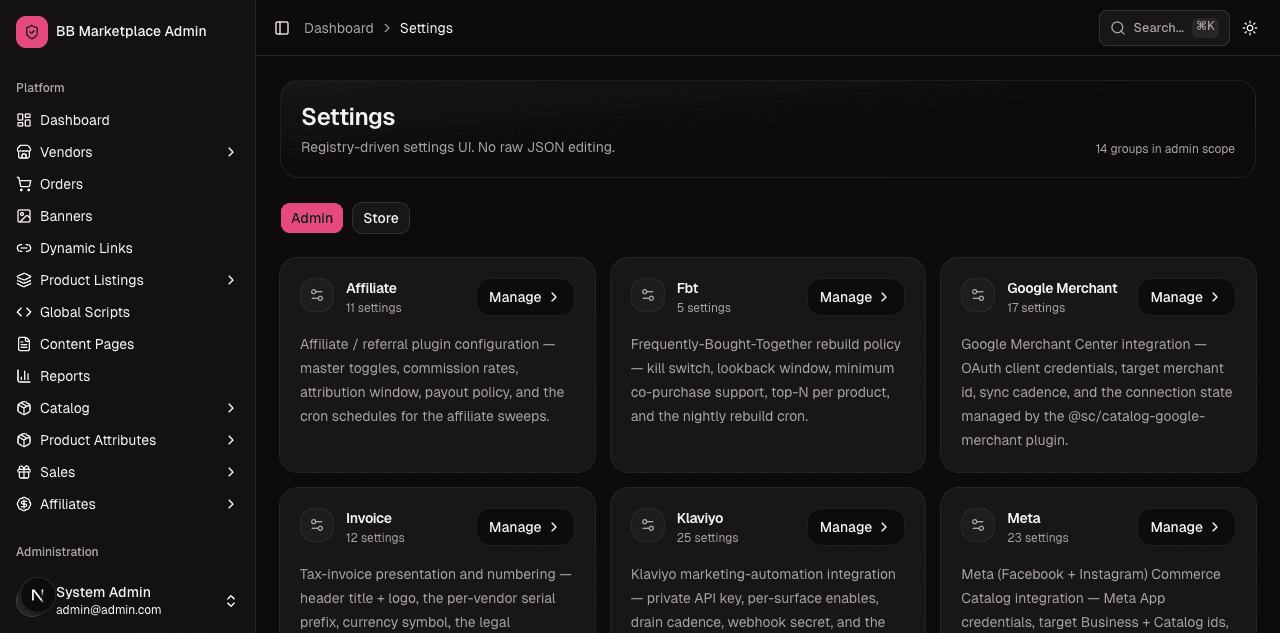Click the Sales gift icon
The height and width of the screenshot is (633, 1280).
tap(24, 472)
